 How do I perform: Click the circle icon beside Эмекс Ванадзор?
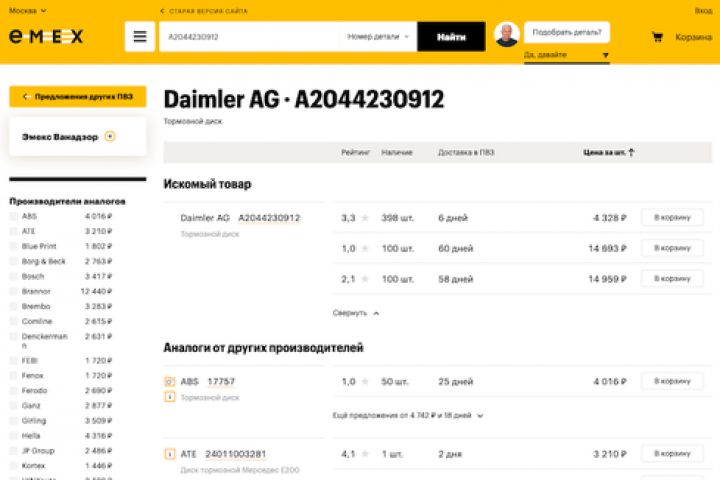(x=110, y=136)
